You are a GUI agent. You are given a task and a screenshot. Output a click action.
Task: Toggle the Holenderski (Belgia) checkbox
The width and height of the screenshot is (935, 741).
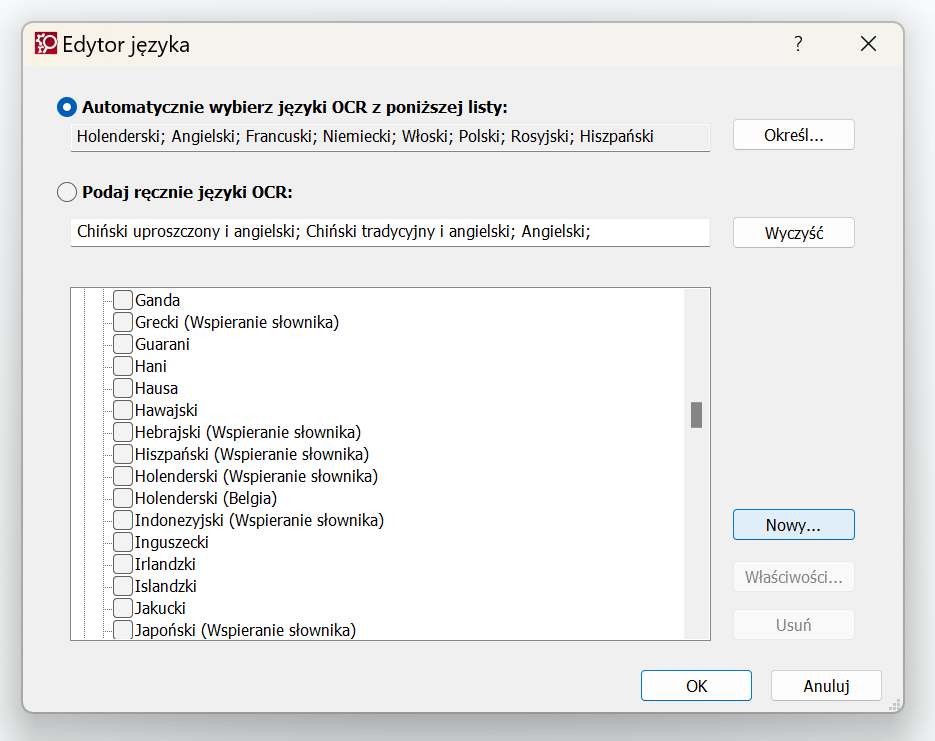(123, 498)
